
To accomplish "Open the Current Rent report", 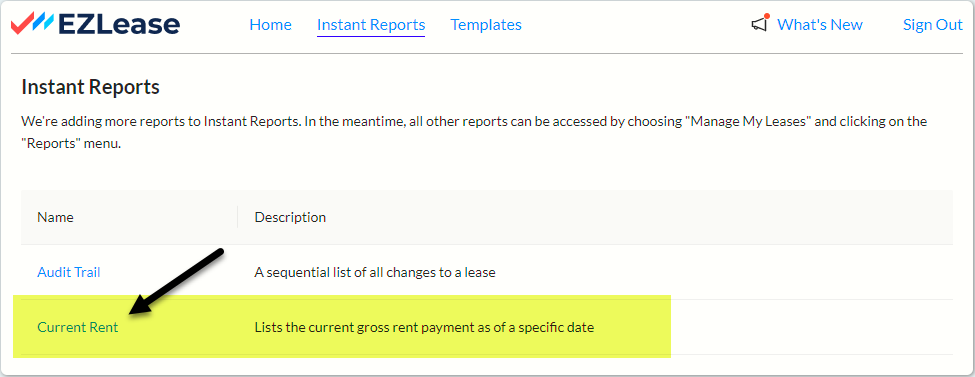I will pyautogui.click(x=78, y=327).
